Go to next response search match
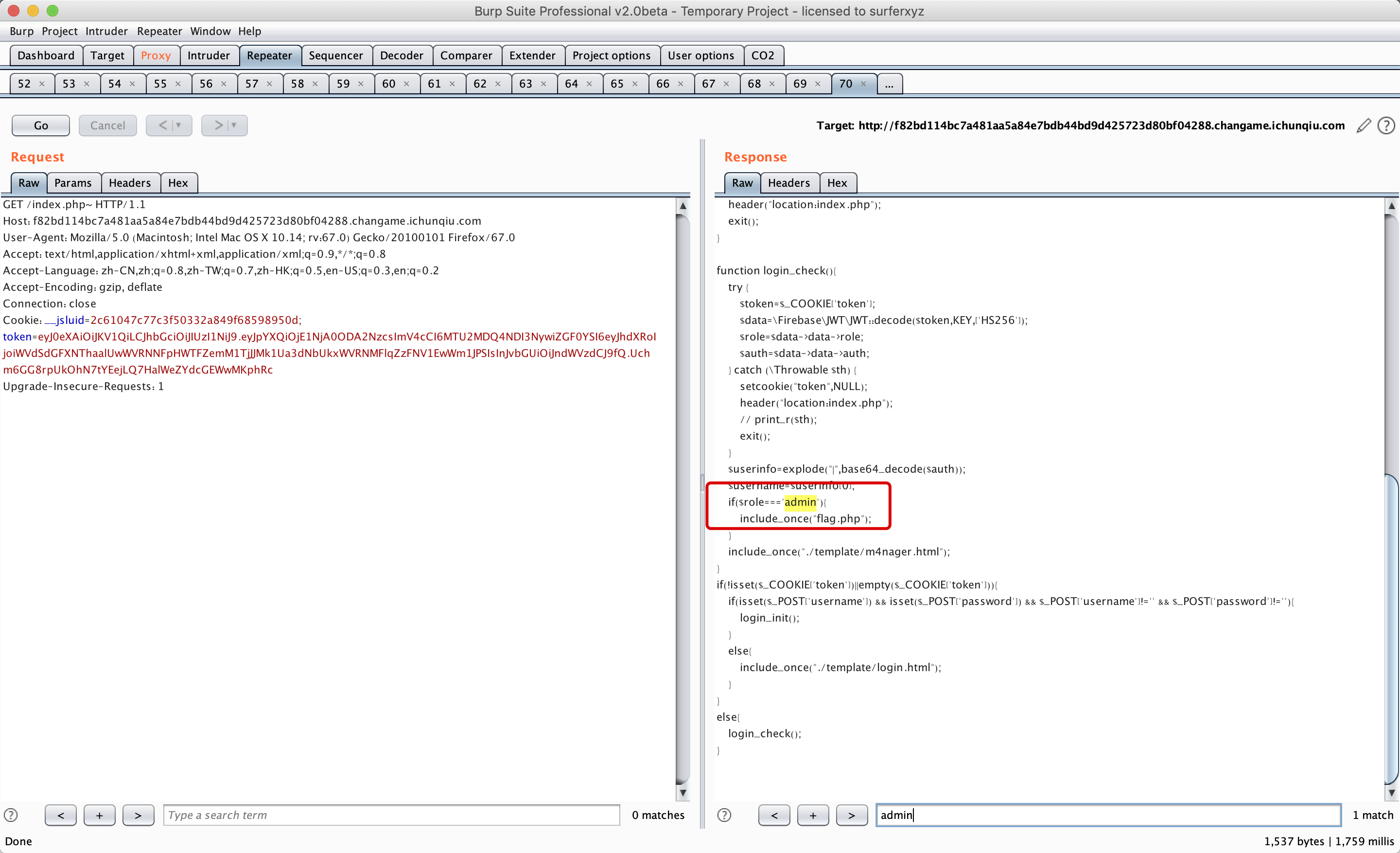 [x=851, y=815]
